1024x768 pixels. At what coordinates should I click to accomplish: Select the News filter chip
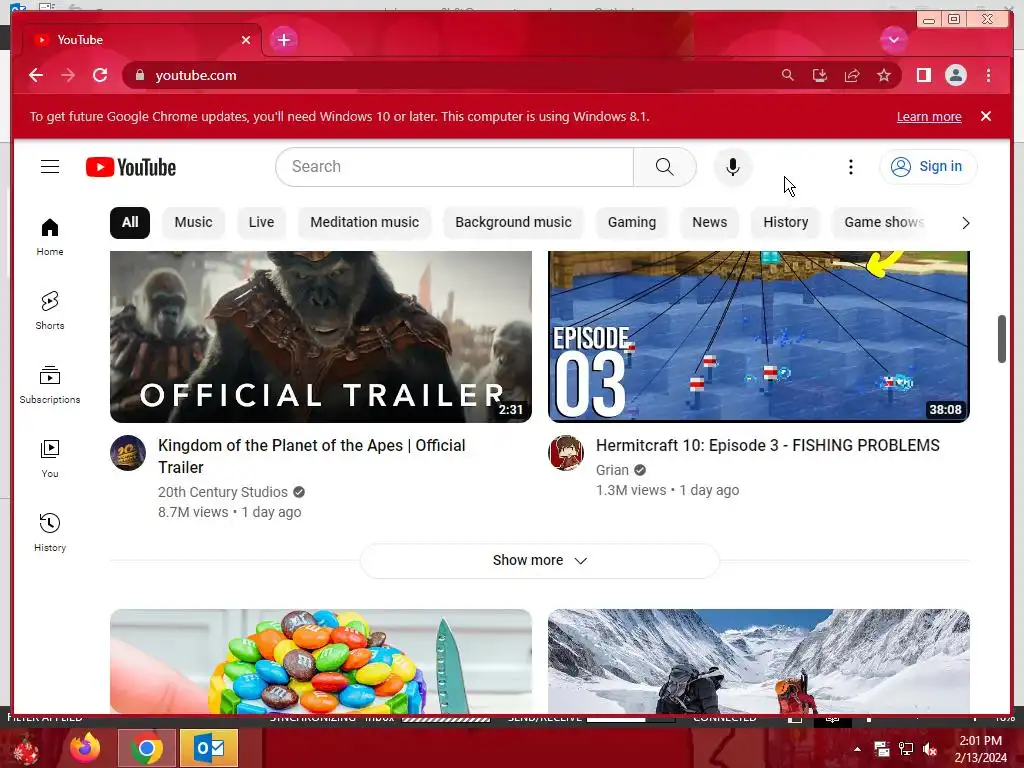click(x=709, y=222)
